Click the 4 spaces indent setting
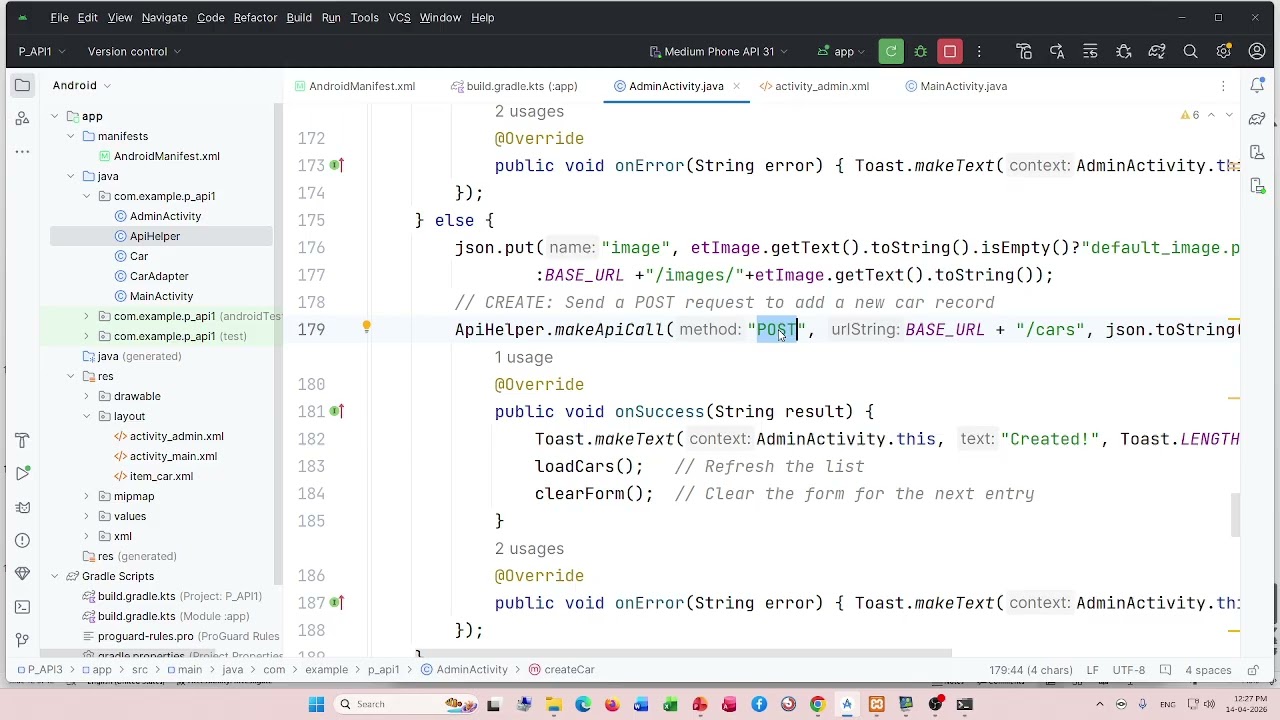Screen dimensions: 1280x720 [x=1208, y=670]
